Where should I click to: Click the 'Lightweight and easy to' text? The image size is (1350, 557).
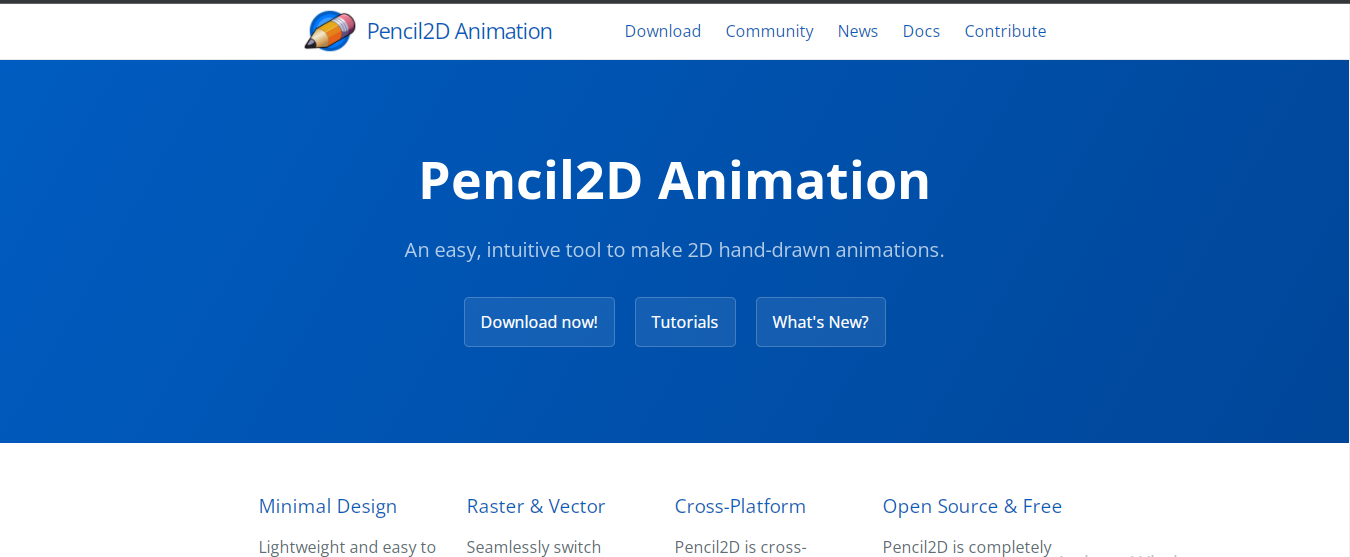click(x=347, y=547)
